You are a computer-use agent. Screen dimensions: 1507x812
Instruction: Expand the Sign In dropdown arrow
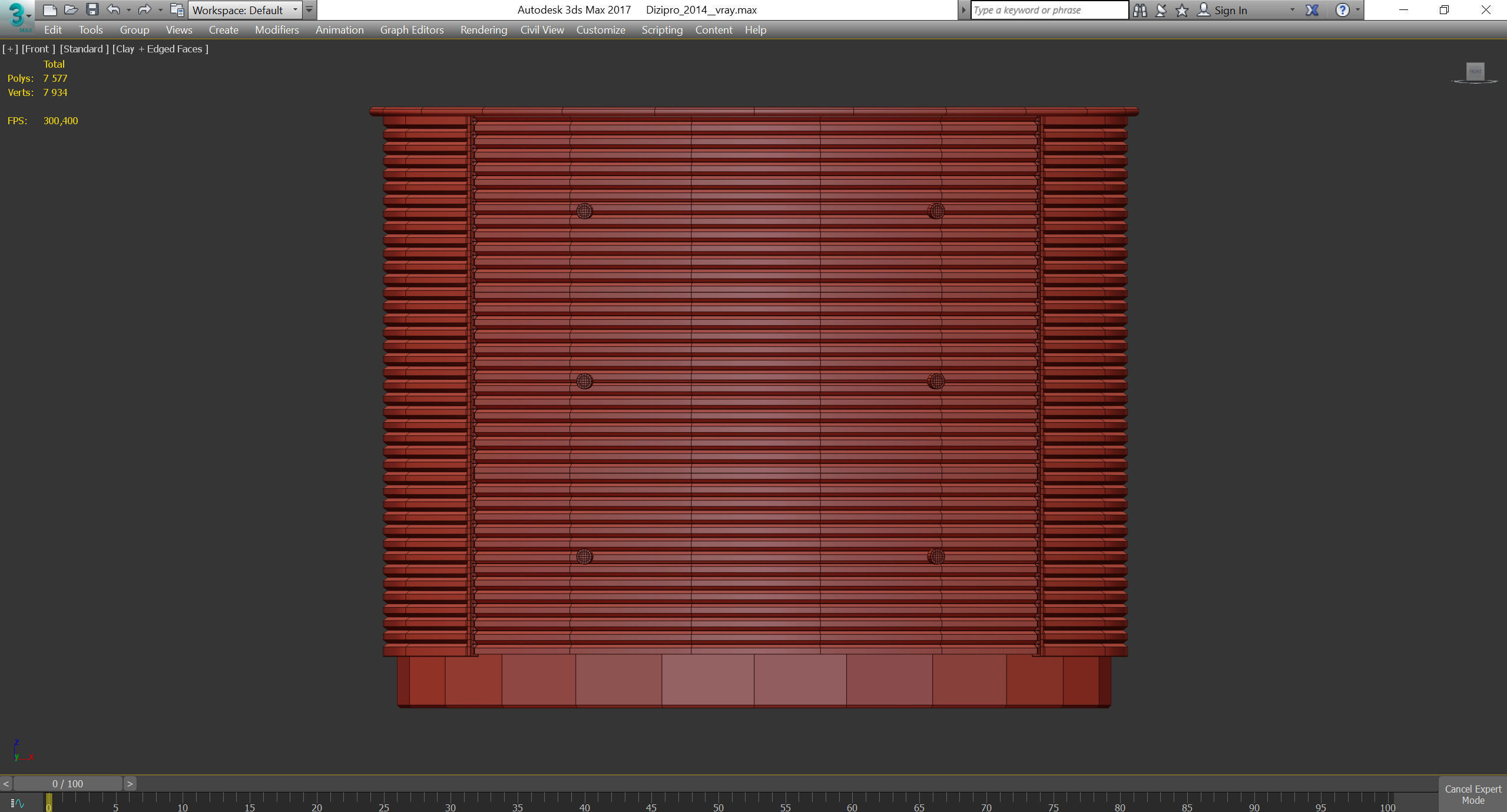pyautogui.click(x=1292, y=10)
